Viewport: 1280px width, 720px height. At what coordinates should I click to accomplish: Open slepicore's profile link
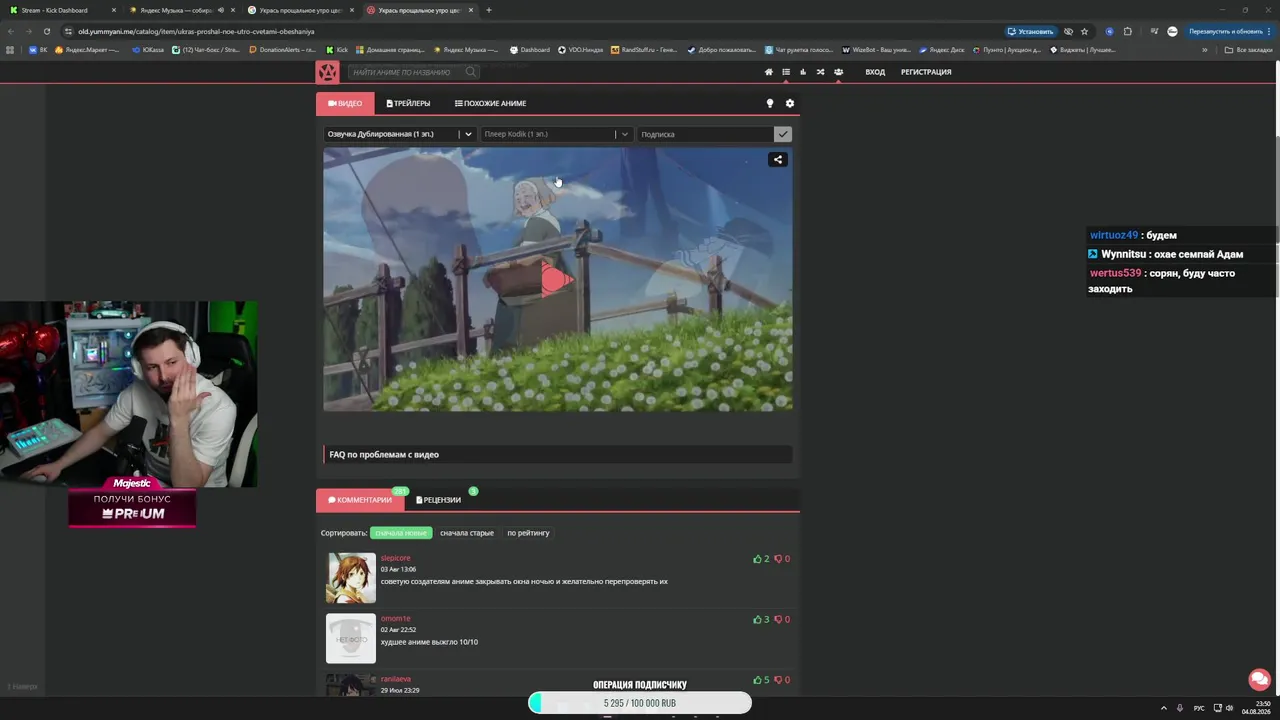click(x=395, y=558)
